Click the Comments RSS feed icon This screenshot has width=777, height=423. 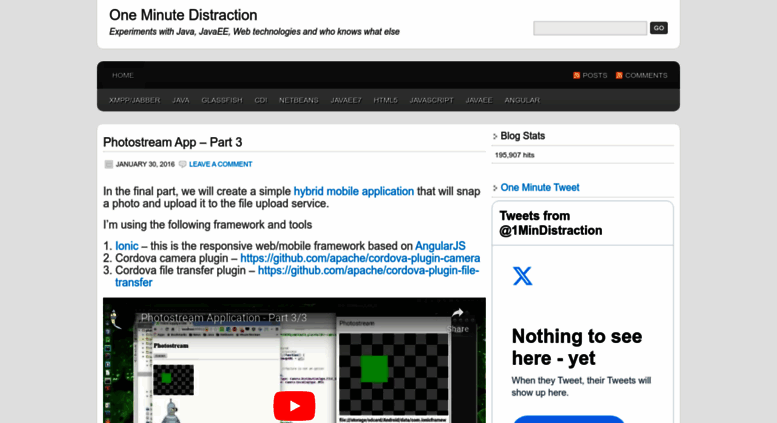pos(619,75)
